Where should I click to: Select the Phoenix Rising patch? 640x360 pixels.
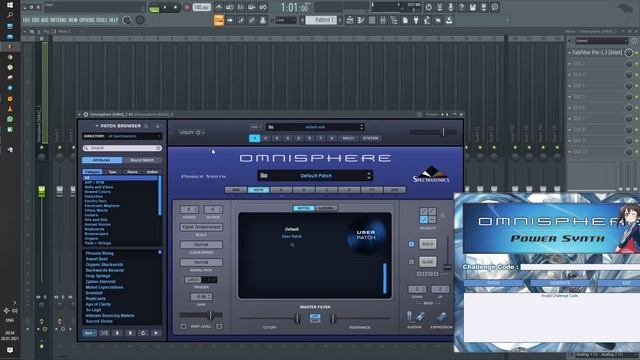(100, 253)
